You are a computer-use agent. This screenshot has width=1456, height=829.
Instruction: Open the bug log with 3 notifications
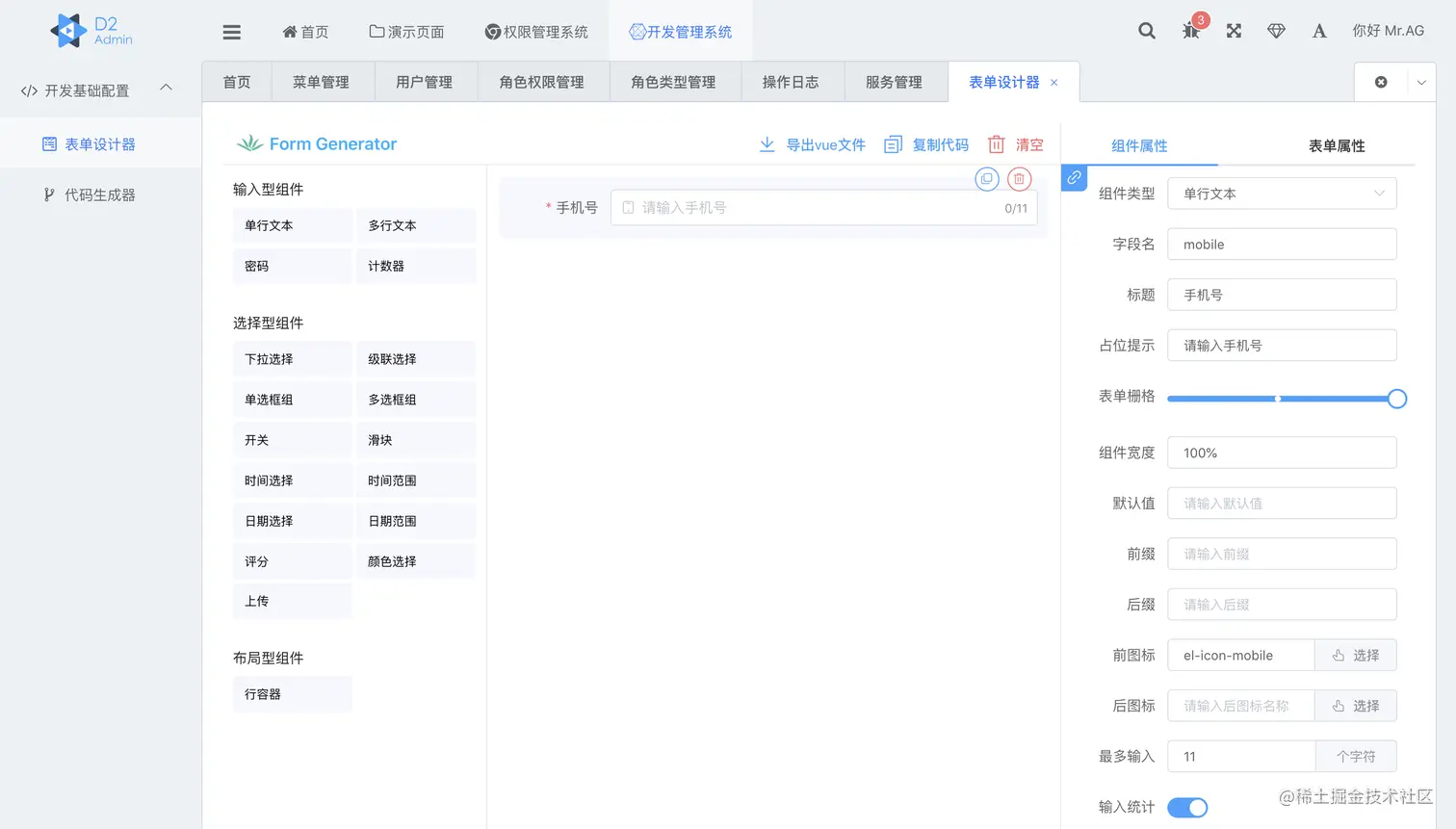click(1191, 31)
